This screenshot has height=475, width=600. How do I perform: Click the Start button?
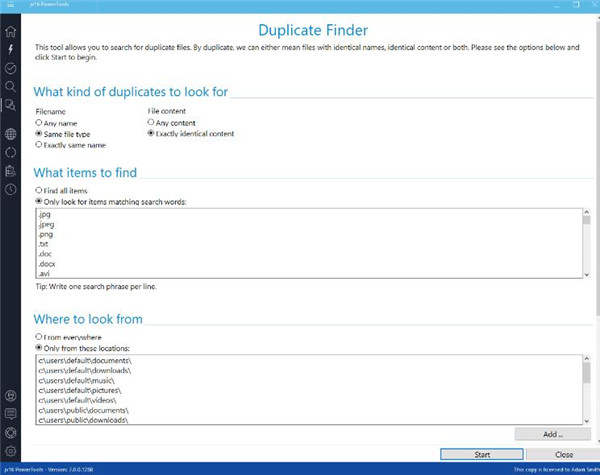[482, 454]
